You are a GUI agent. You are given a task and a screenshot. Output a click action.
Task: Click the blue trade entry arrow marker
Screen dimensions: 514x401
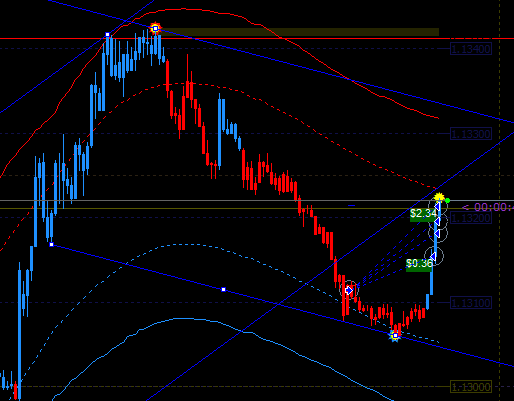click(349, 290)
